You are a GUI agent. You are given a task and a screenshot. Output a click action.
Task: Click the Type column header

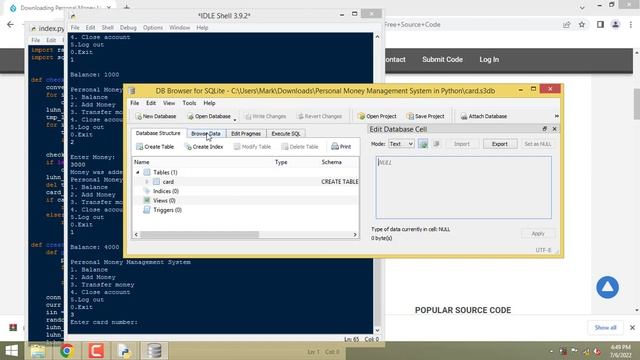281,162
